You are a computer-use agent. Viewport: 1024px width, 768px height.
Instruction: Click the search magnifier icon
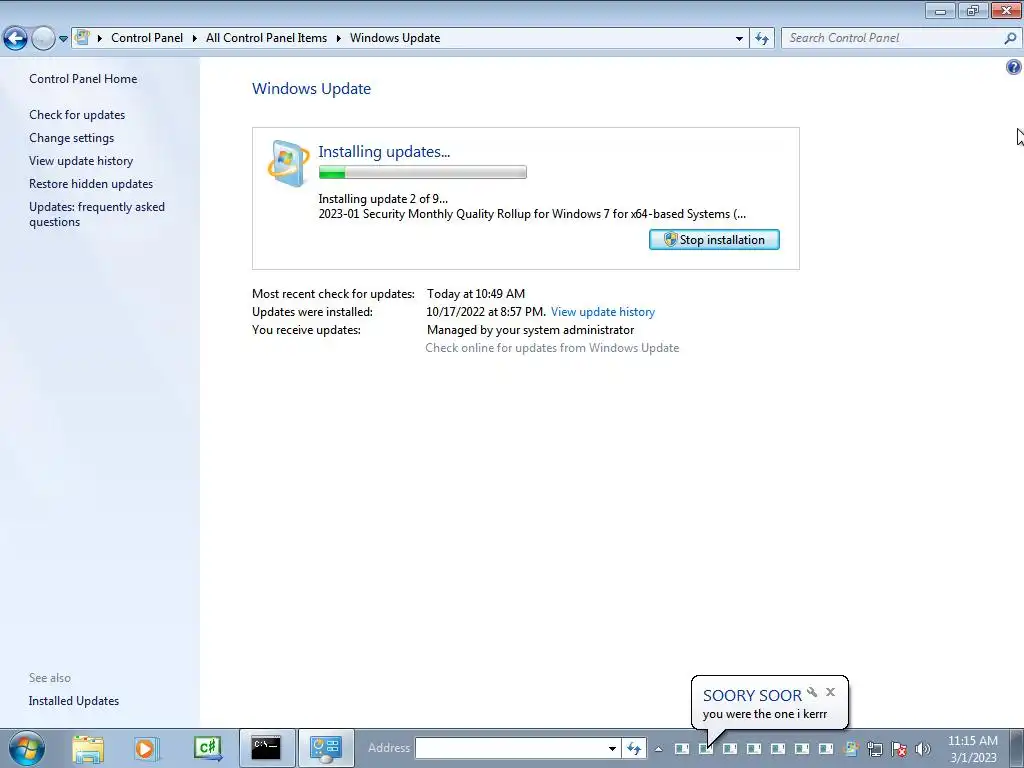click(1010, 39)
